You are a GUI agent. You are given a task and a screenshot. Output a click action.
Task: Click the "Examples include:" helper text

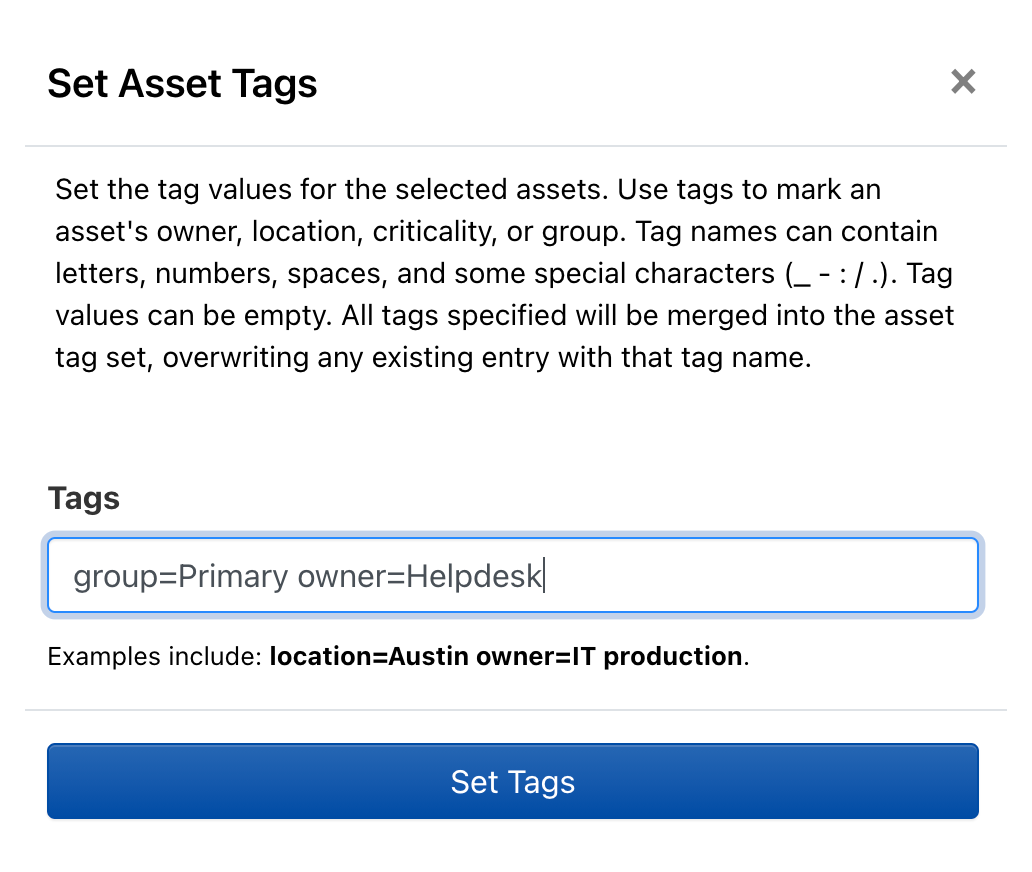pos(155,657)
